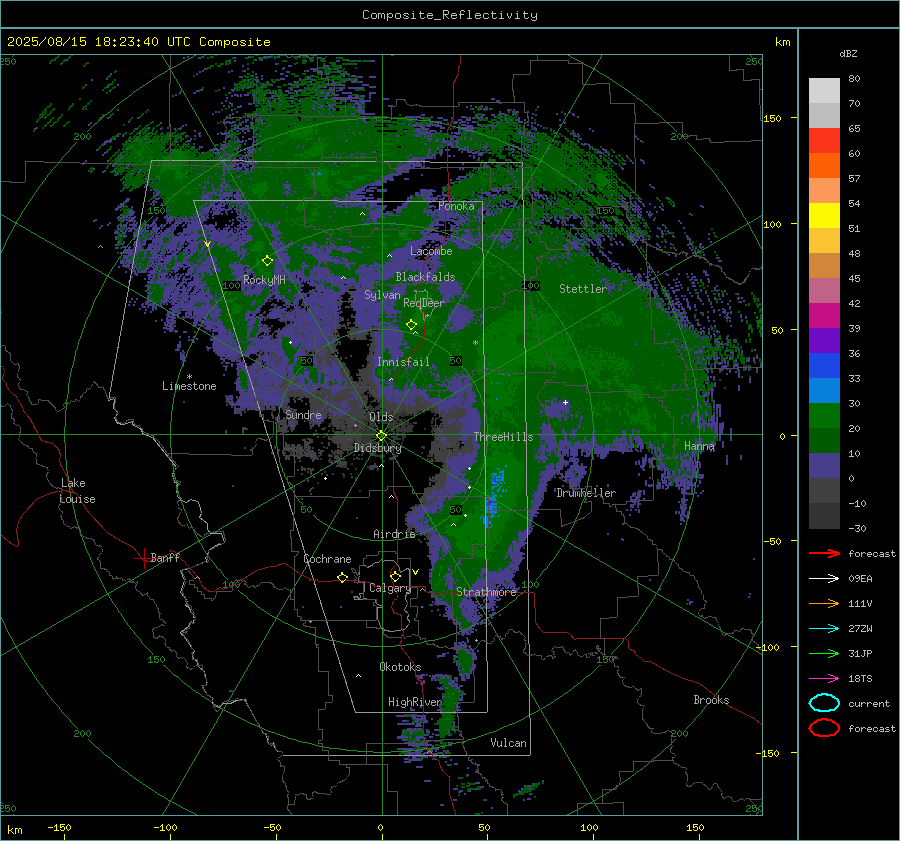Click the cyan current ellipse legend icon
Image resolution: width=900 pixels, height=841 pixels.
824,703
